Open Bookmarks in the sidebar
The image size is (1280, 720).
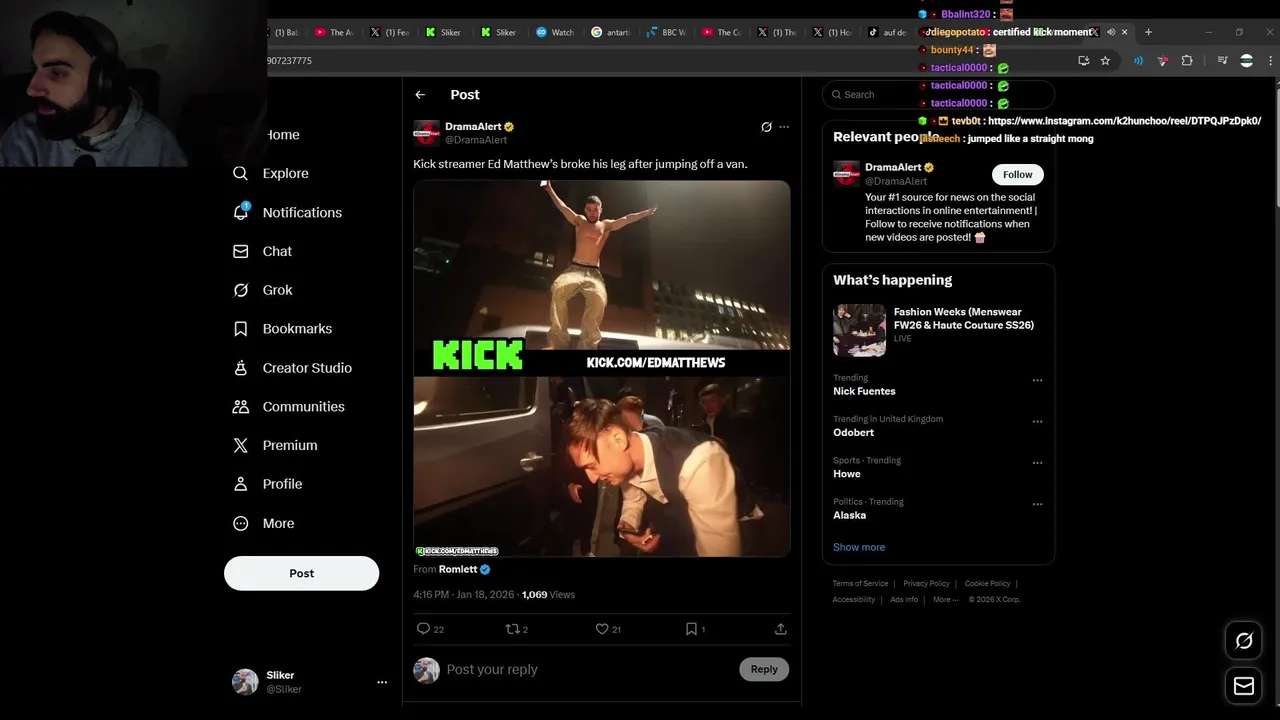coord(282,329)
